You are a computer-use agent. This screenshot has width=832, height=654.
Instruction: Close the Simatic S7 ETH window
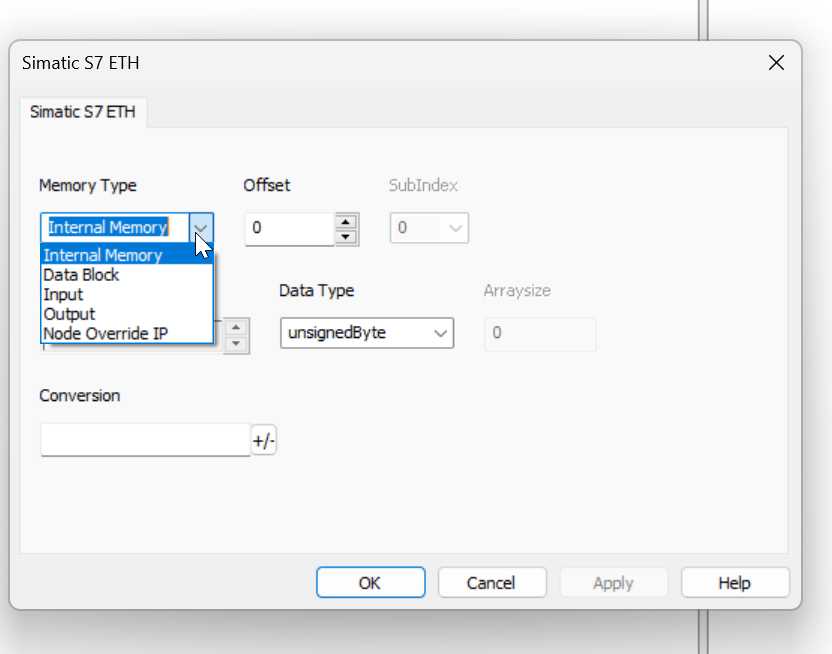776,63
